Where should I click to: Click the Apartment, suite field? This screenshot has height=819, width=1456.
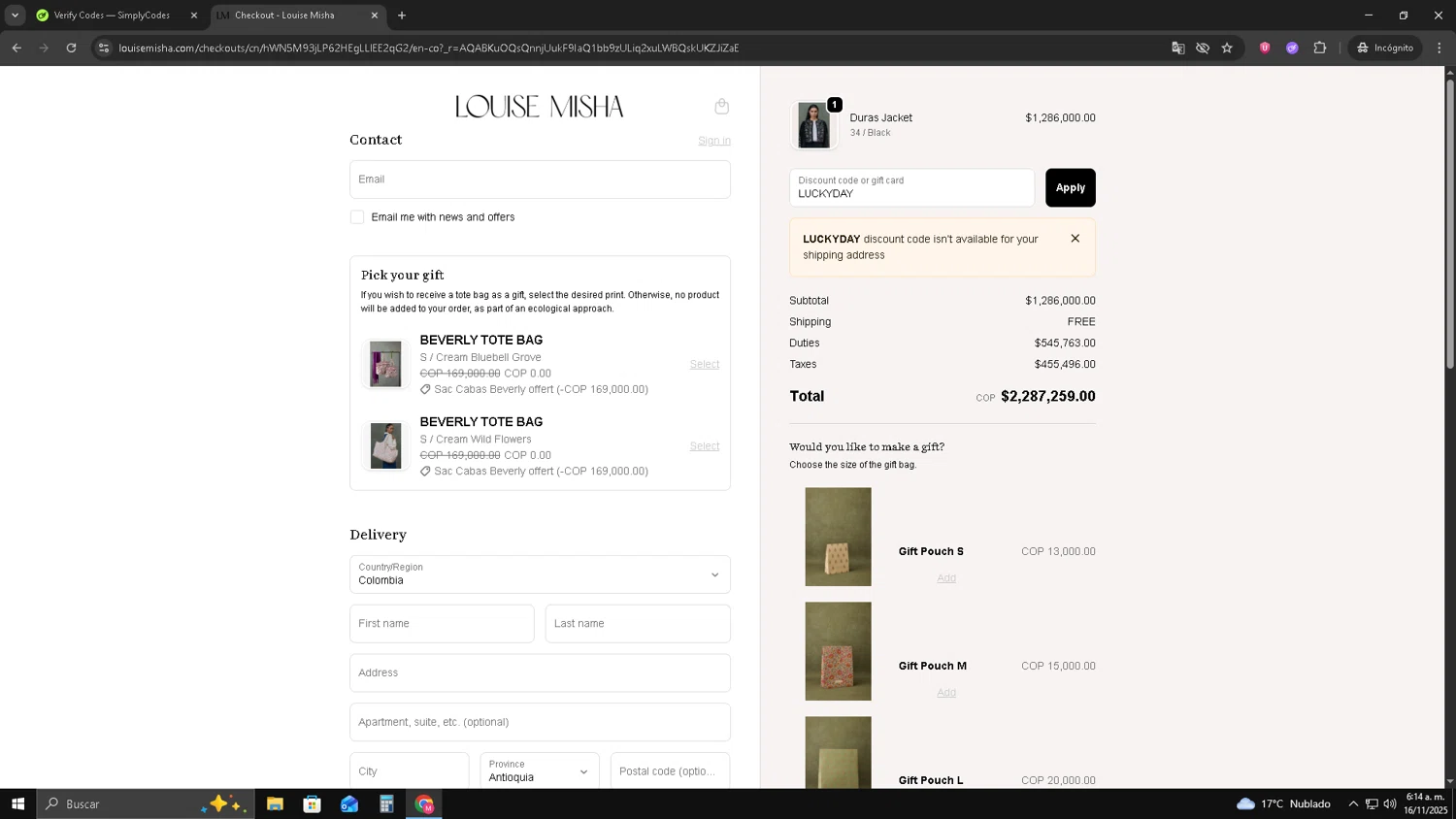point(540,722)
